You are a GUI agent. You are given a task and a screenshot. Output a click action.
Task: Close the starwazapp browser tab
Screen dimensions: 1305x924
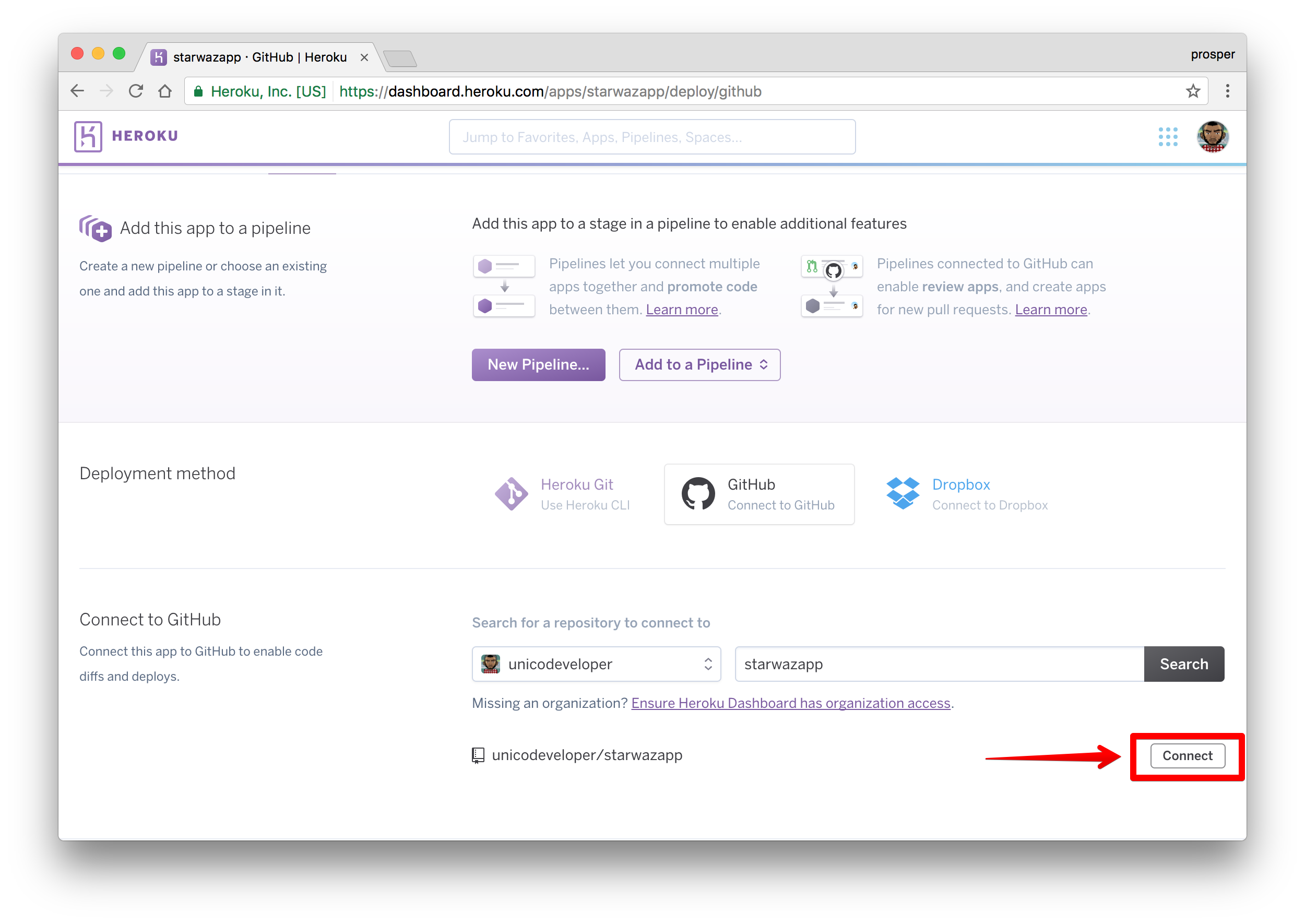click(364, 57)
